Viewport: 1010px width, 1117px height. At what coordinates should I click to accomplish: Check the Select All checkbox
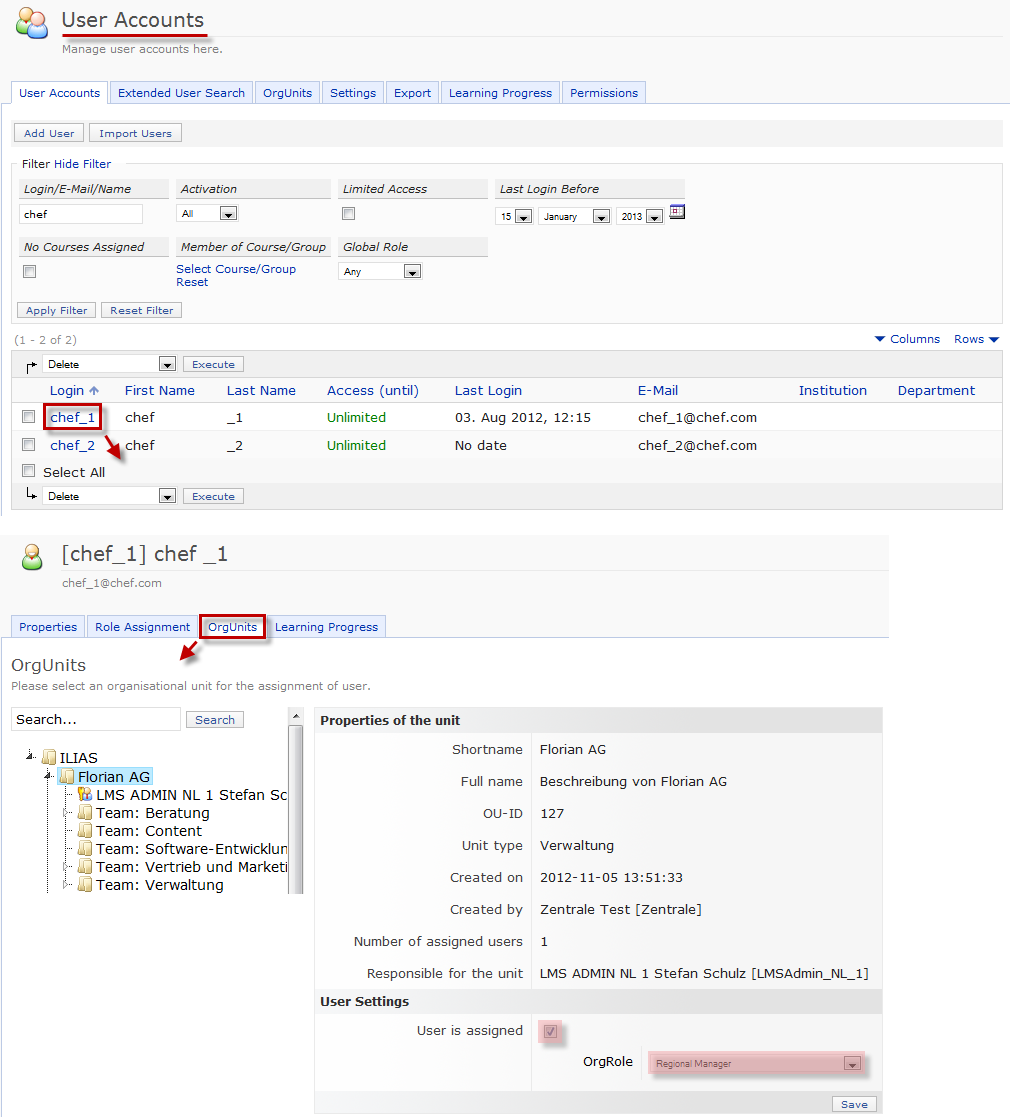pos(29,471)
